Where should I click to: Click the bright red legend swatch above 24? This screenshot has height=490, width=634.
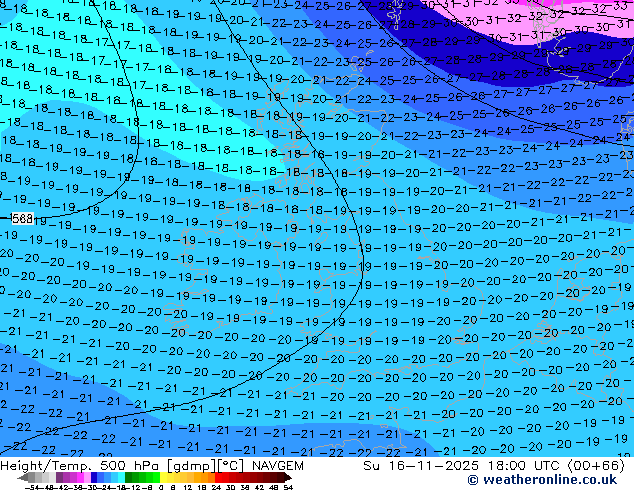coord(218,478)
